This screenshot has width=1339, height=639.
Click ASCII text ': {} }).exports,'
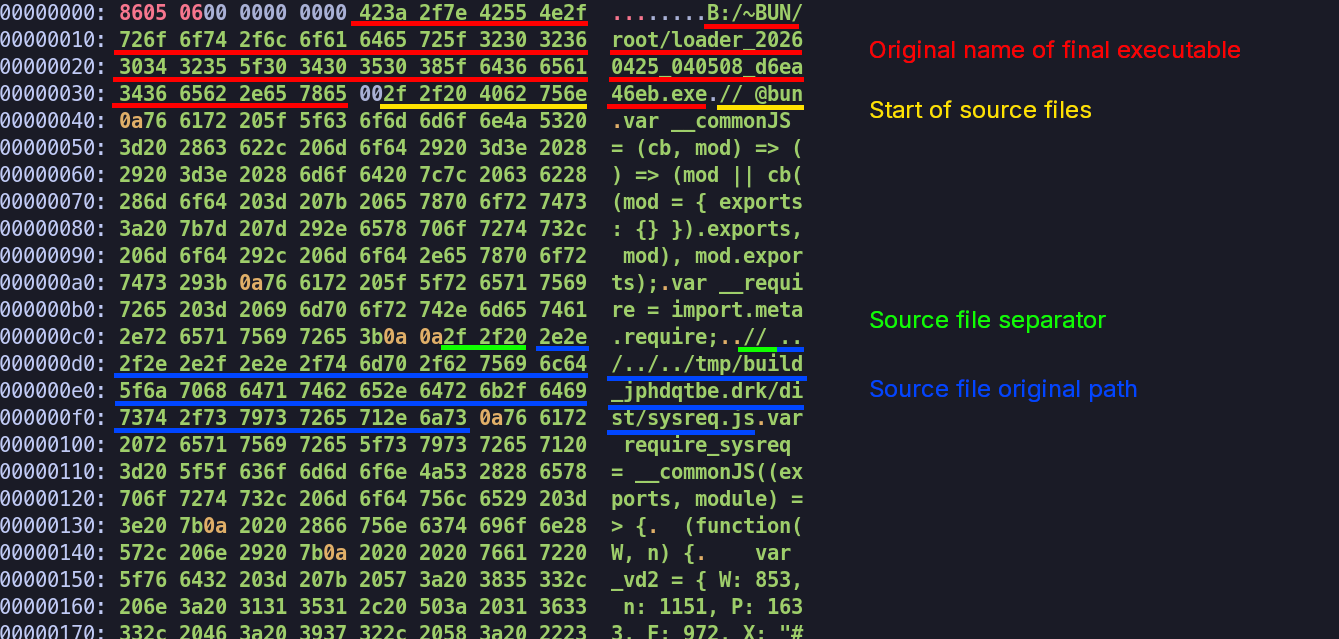pos(707,229)
